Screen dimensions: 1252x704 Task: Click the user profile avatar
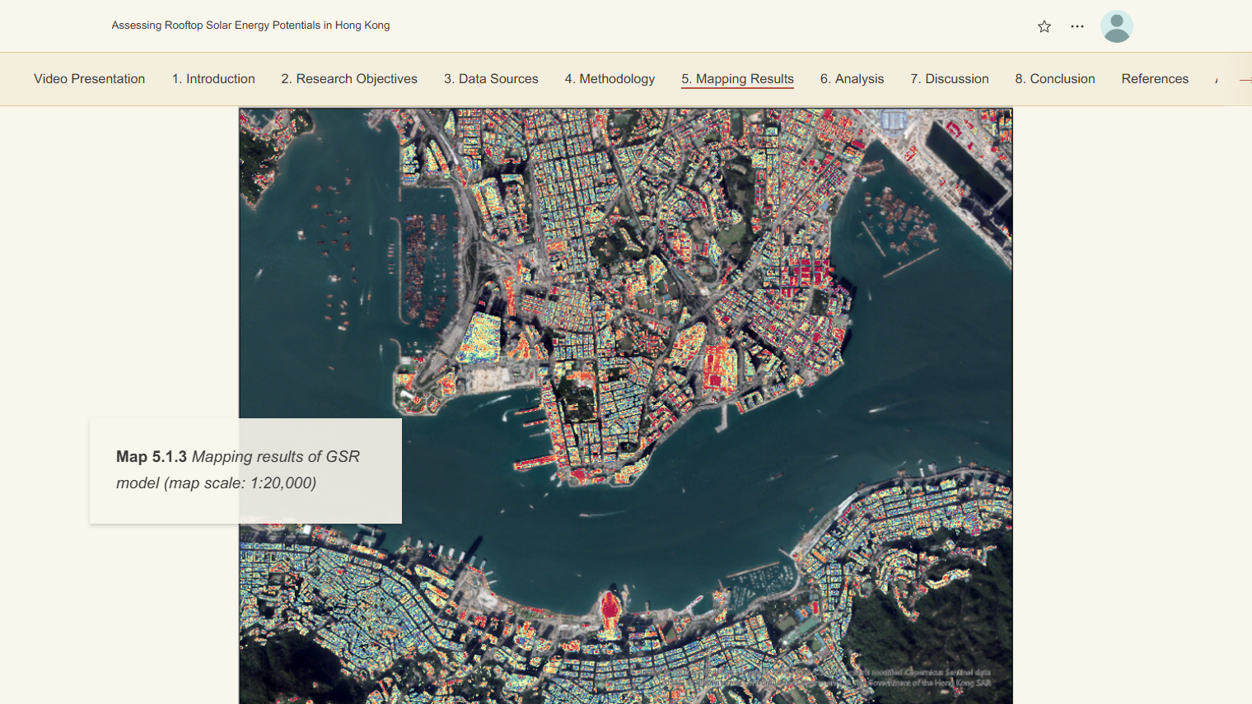point(1116,27)
